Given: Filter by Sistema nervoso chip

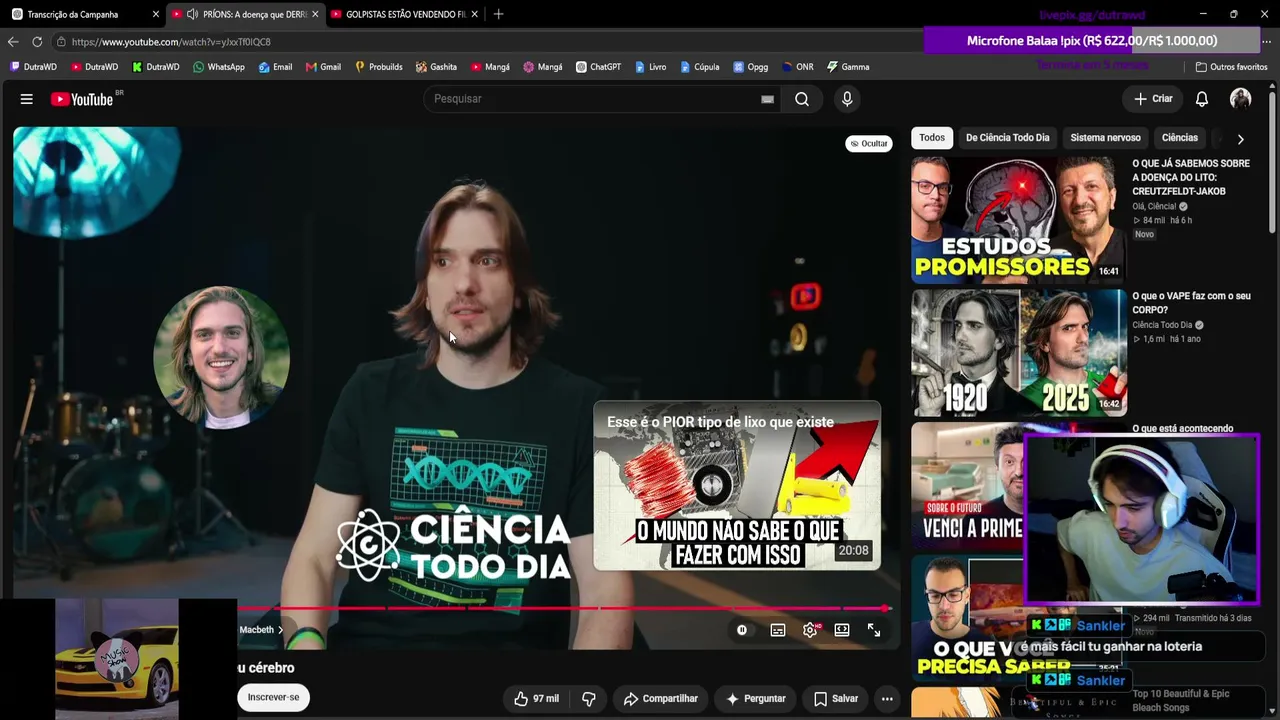Looking at the screenshot, I should coord(1105,138).
